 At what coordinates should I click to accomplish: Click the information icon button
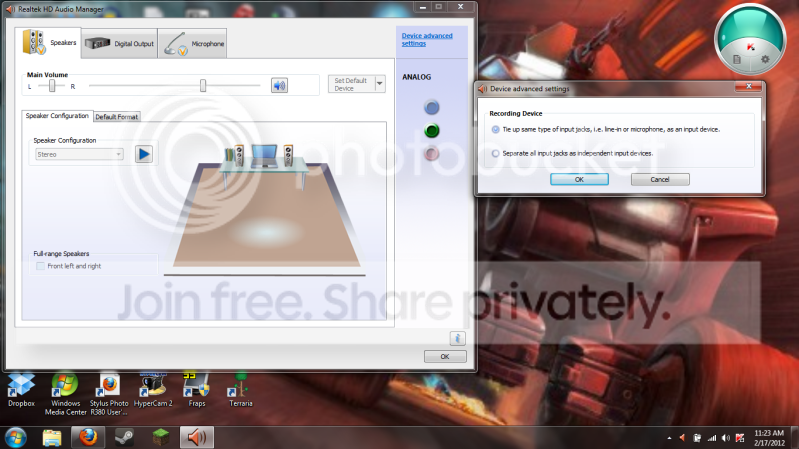458,338
